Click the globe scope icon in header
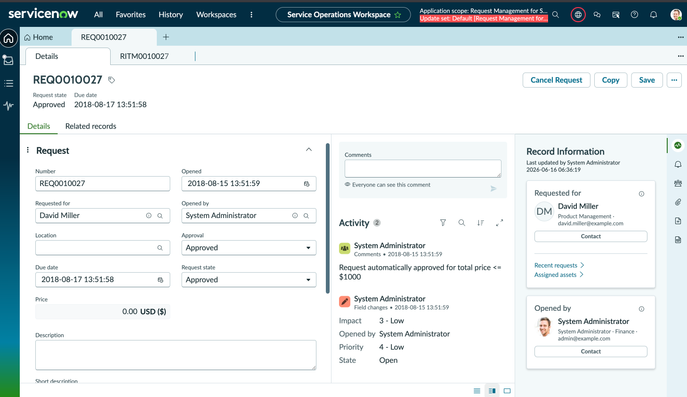 coord(578,15)
